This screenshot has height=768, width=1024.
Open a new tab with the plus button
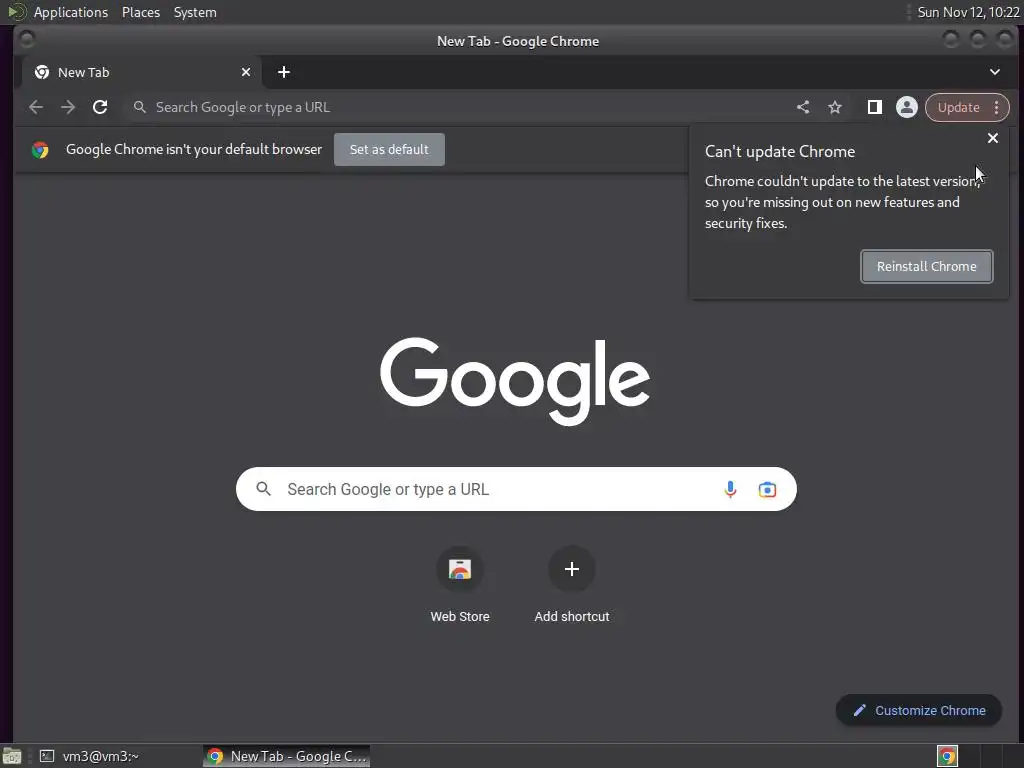[x=283, y=72]
